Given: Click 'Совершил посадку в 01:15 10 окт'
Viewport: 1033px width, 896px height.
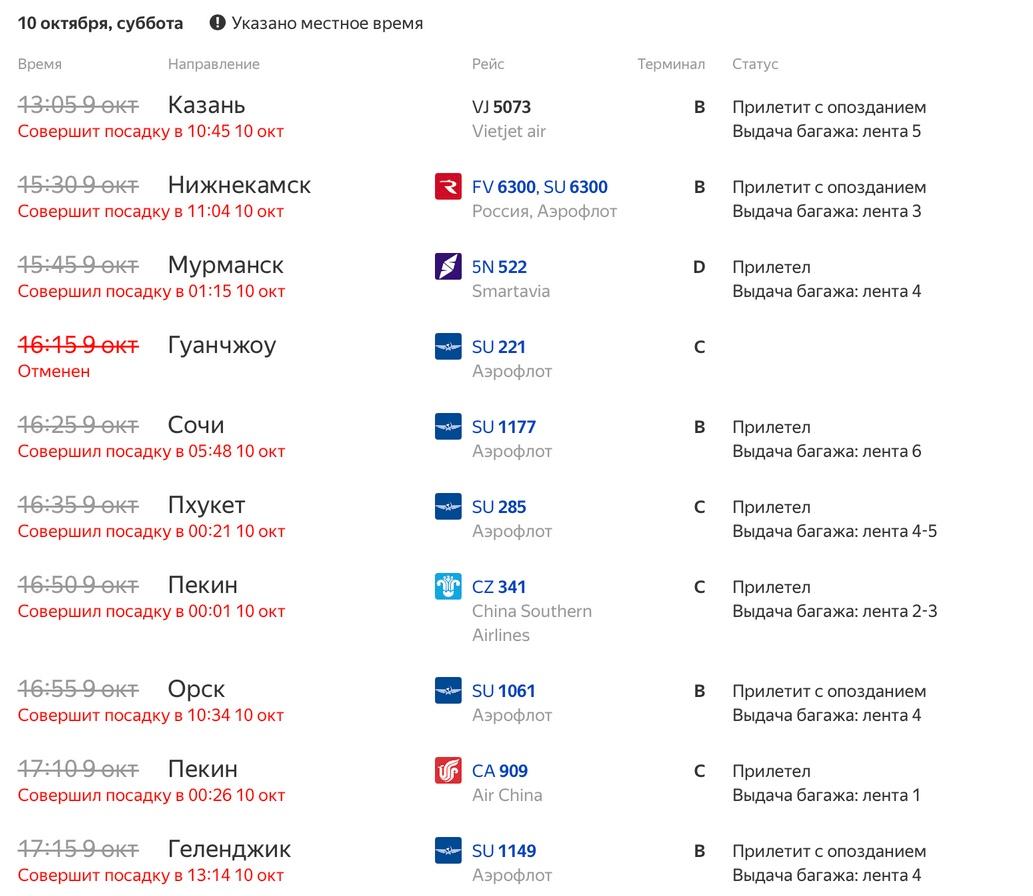Looking at the screenshot, I should 152,291.
